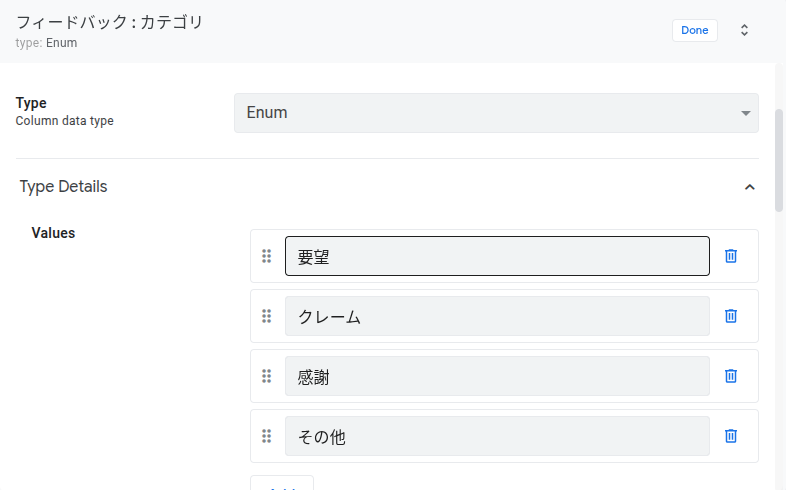
Task: Grab drag handle of 感謝 value
Action: click(267, 376)
